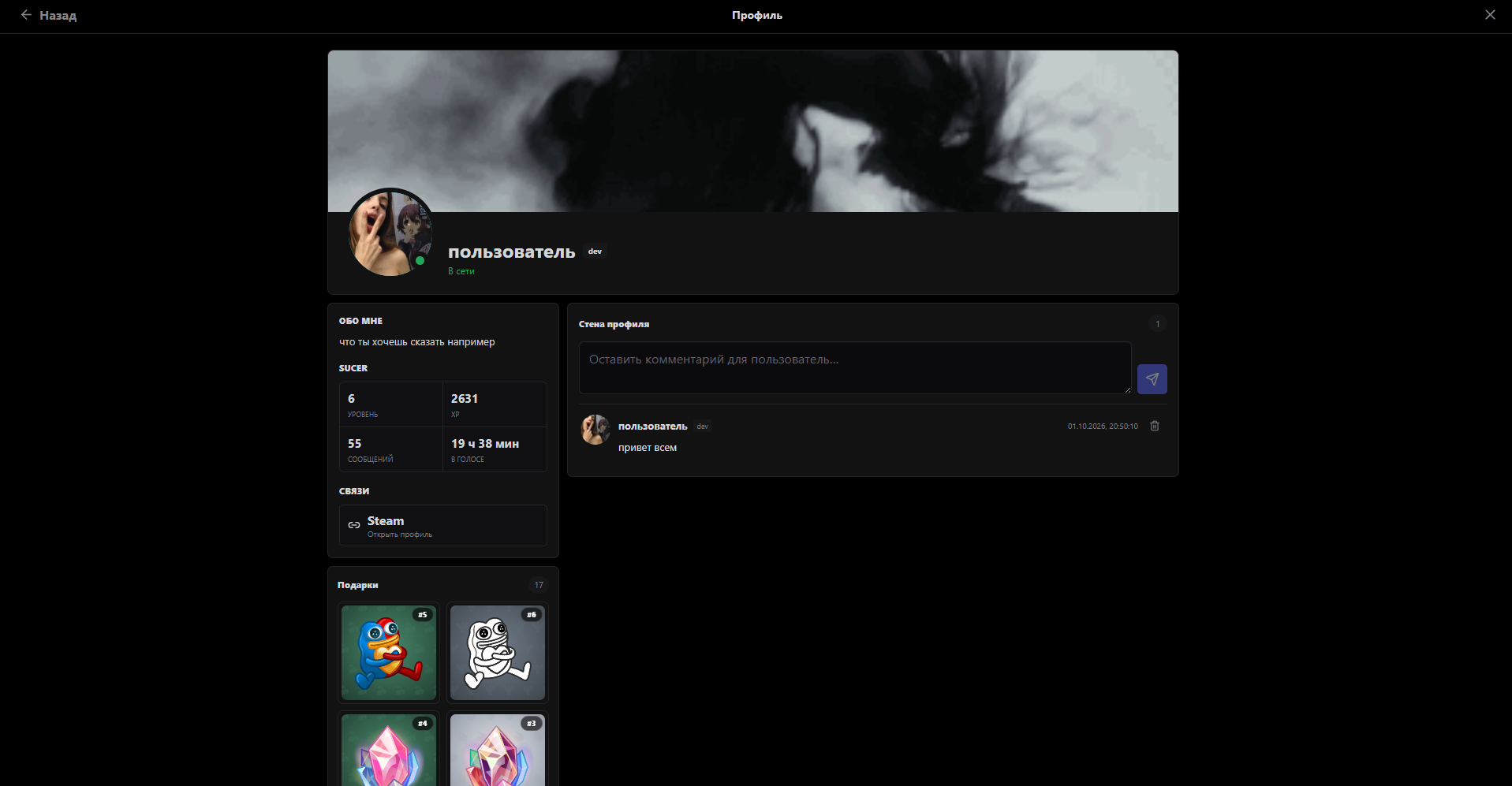Delete the 'привет всем' comment with the trash icon
Screen dimensions: 1512x786
1155,426
